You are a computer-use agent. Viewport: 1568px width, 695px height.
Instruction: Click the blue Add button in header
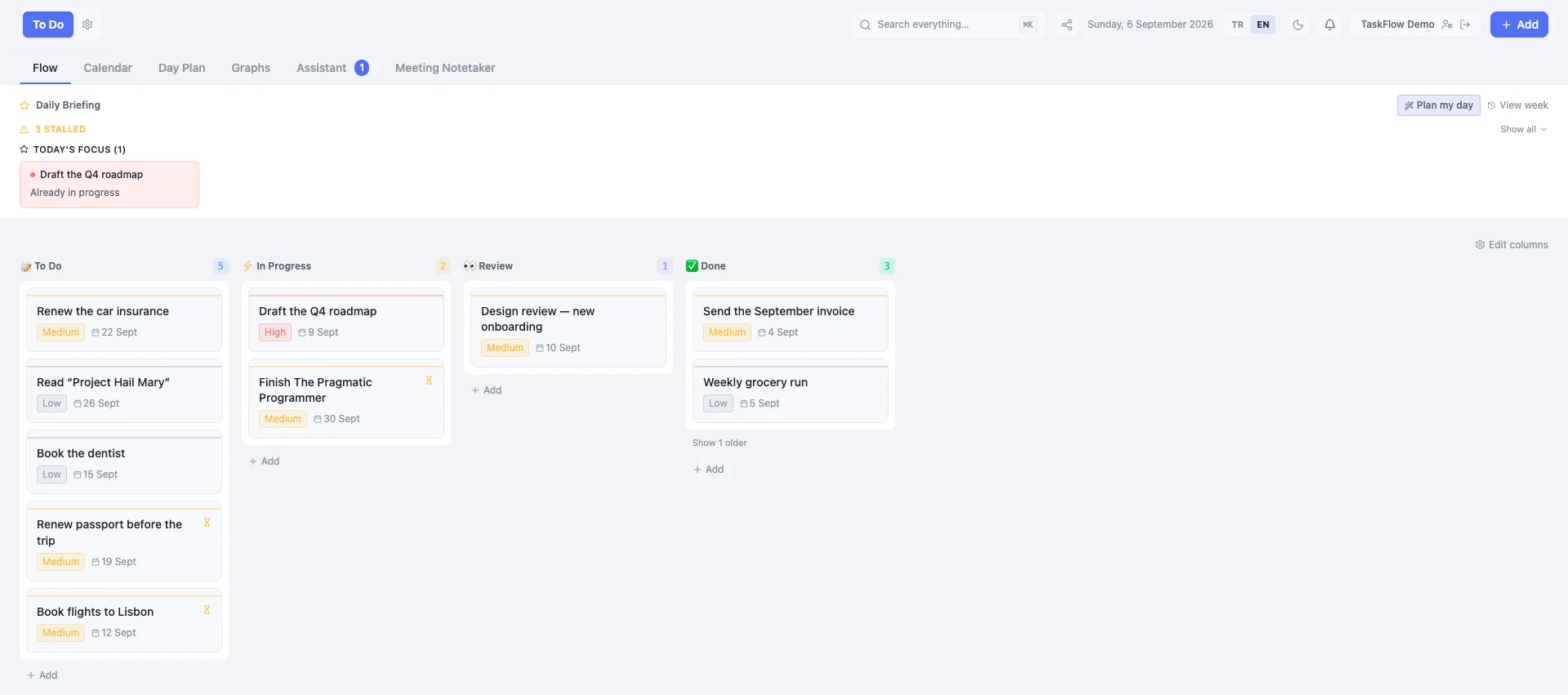pyautogui.click(x=1519, y=25)
